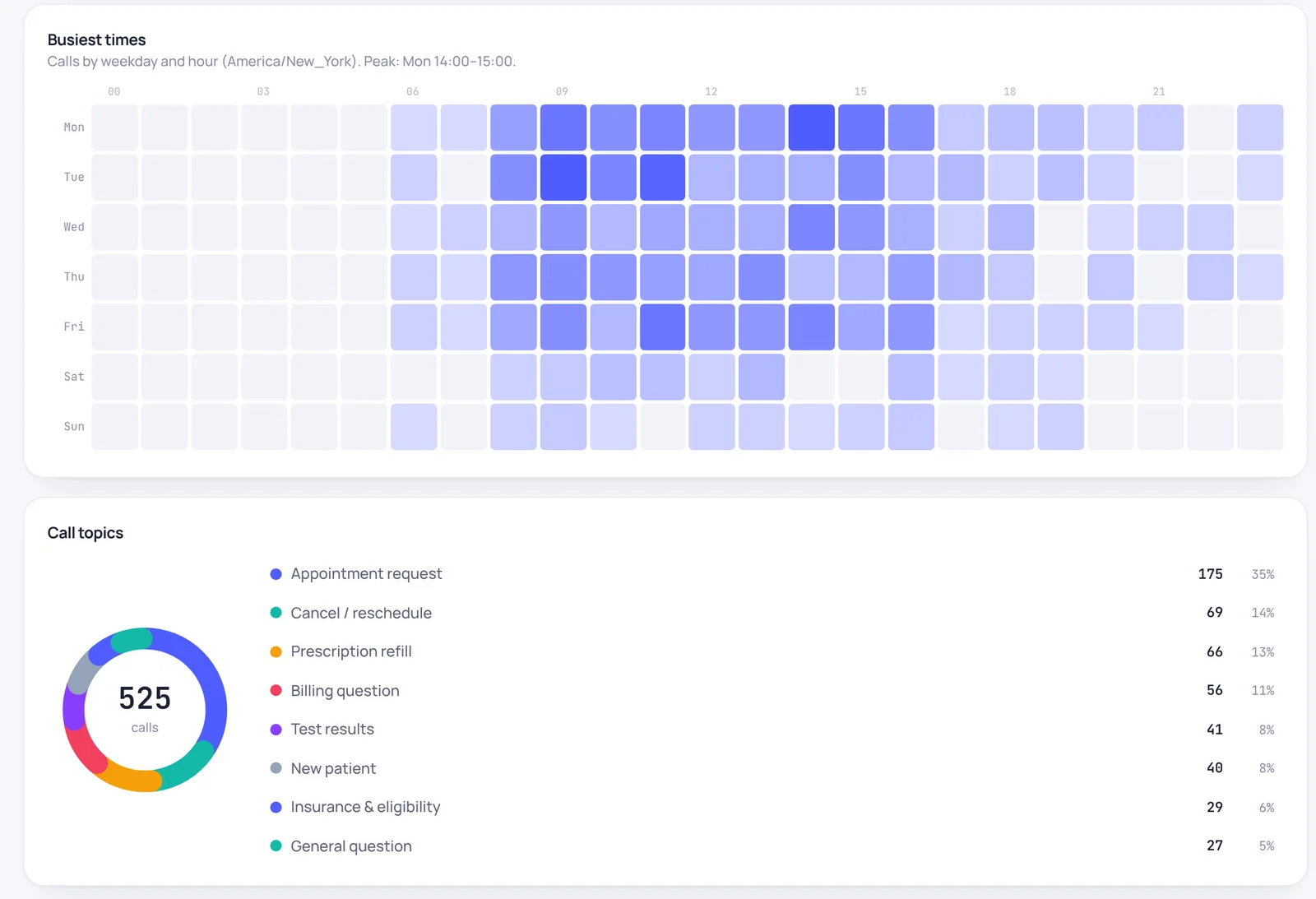Click the teal dot beside General question
This screenshot has width=1316, height=899.
coord(276,846)
